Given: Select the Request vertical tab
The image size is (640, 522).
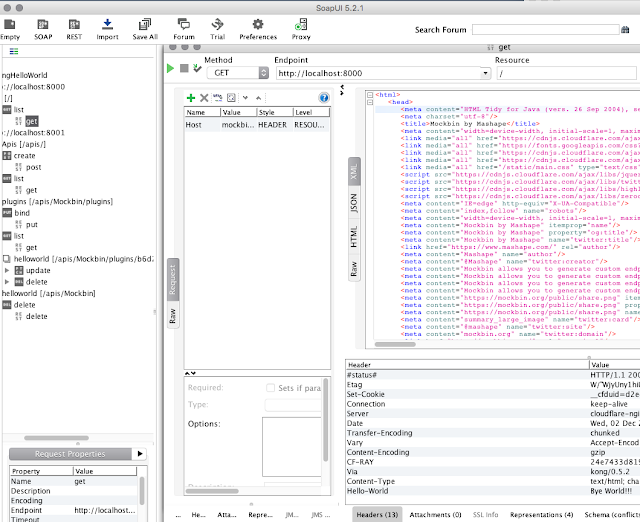Looking at the screenshot, I should click(173, 280).
